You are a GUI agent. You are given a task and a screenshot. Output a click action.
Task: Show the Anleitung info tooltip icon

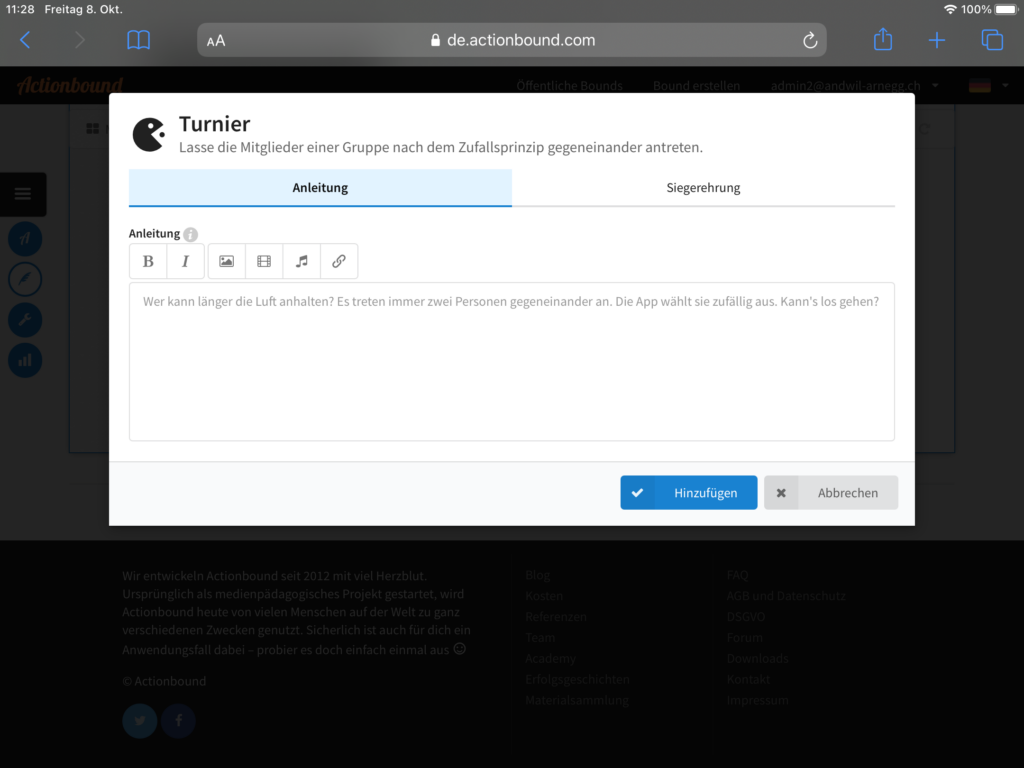[190, 234]
